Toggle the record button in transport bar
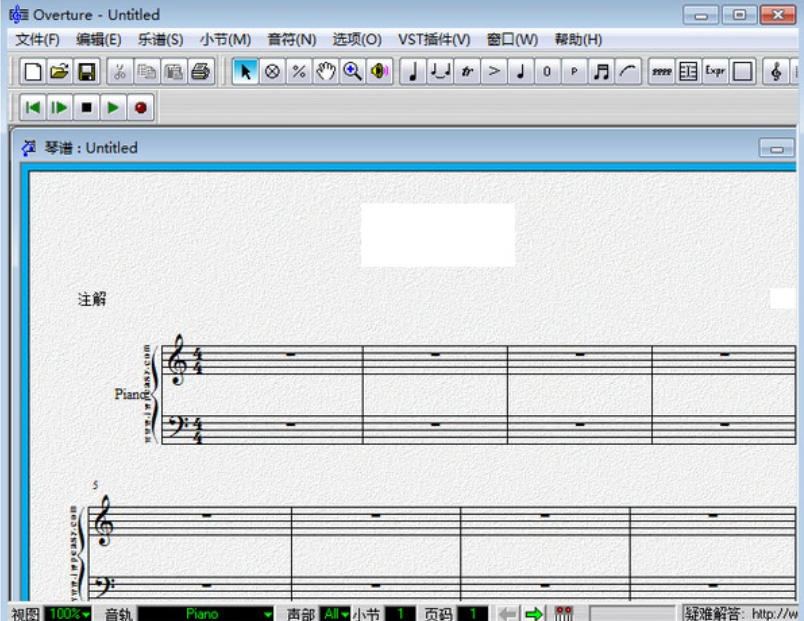The width and height of the screenshot is (804, 621). click(x=140, y=107)
